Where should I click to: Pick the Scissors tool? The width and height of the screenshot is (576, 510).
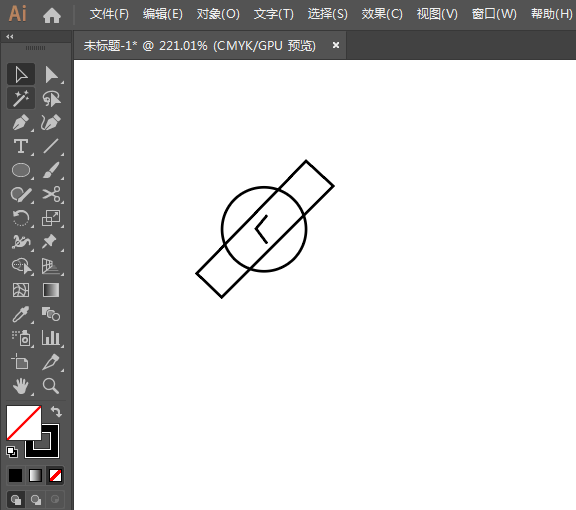point(51,194)
